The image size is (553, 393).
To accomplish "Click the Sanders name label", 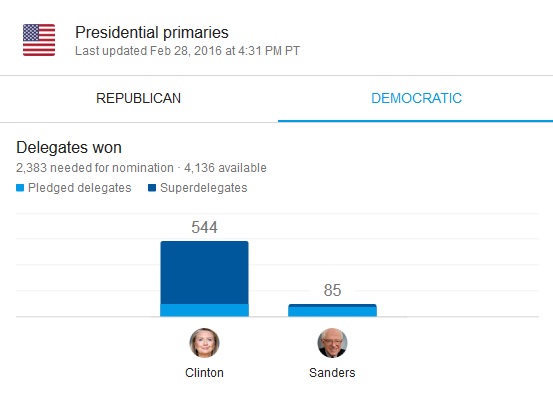I will pyautogui.click(x=332, y=373).
